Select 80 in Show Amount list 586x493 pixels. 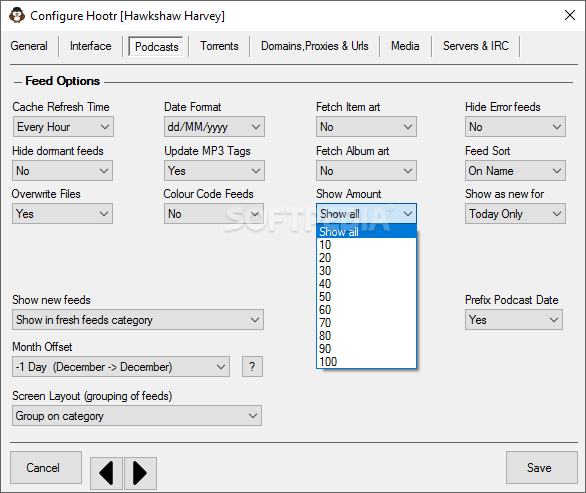[x=366, y=336]
